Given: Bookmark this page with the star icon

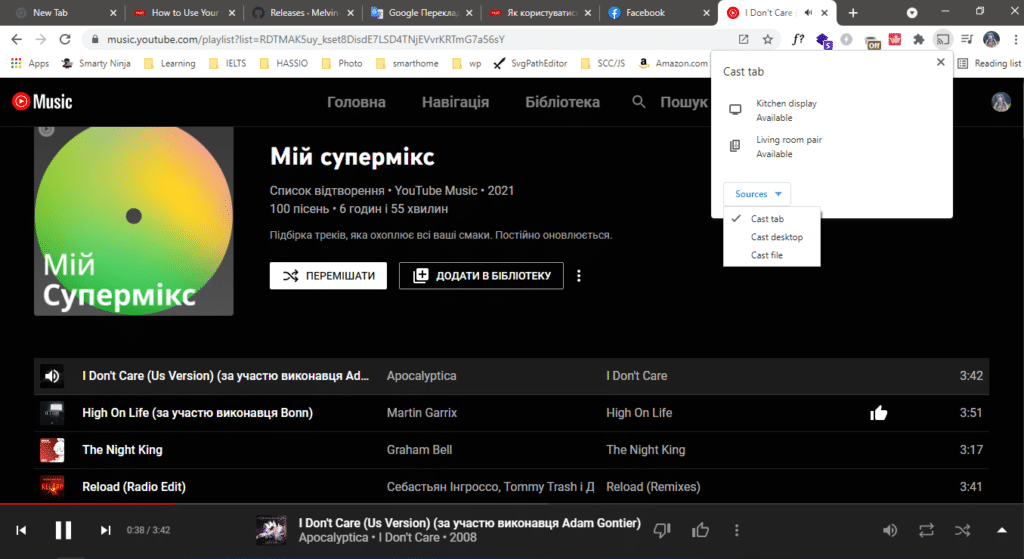Looking at the screenshot, I should [767, 39].
